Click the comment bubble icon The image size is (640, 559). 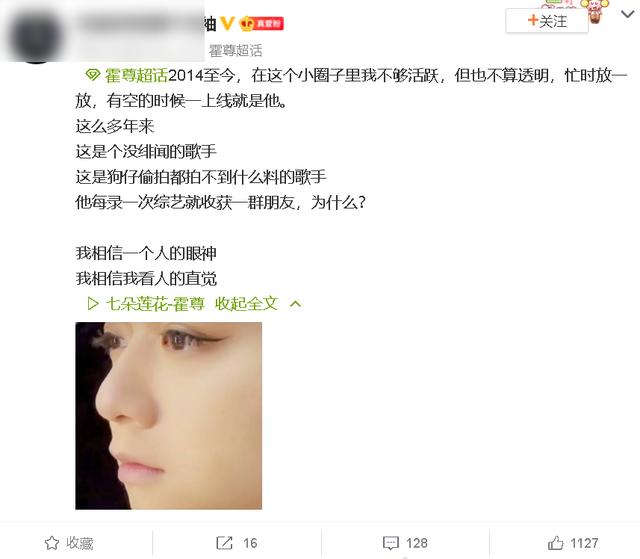coord(391,543)
